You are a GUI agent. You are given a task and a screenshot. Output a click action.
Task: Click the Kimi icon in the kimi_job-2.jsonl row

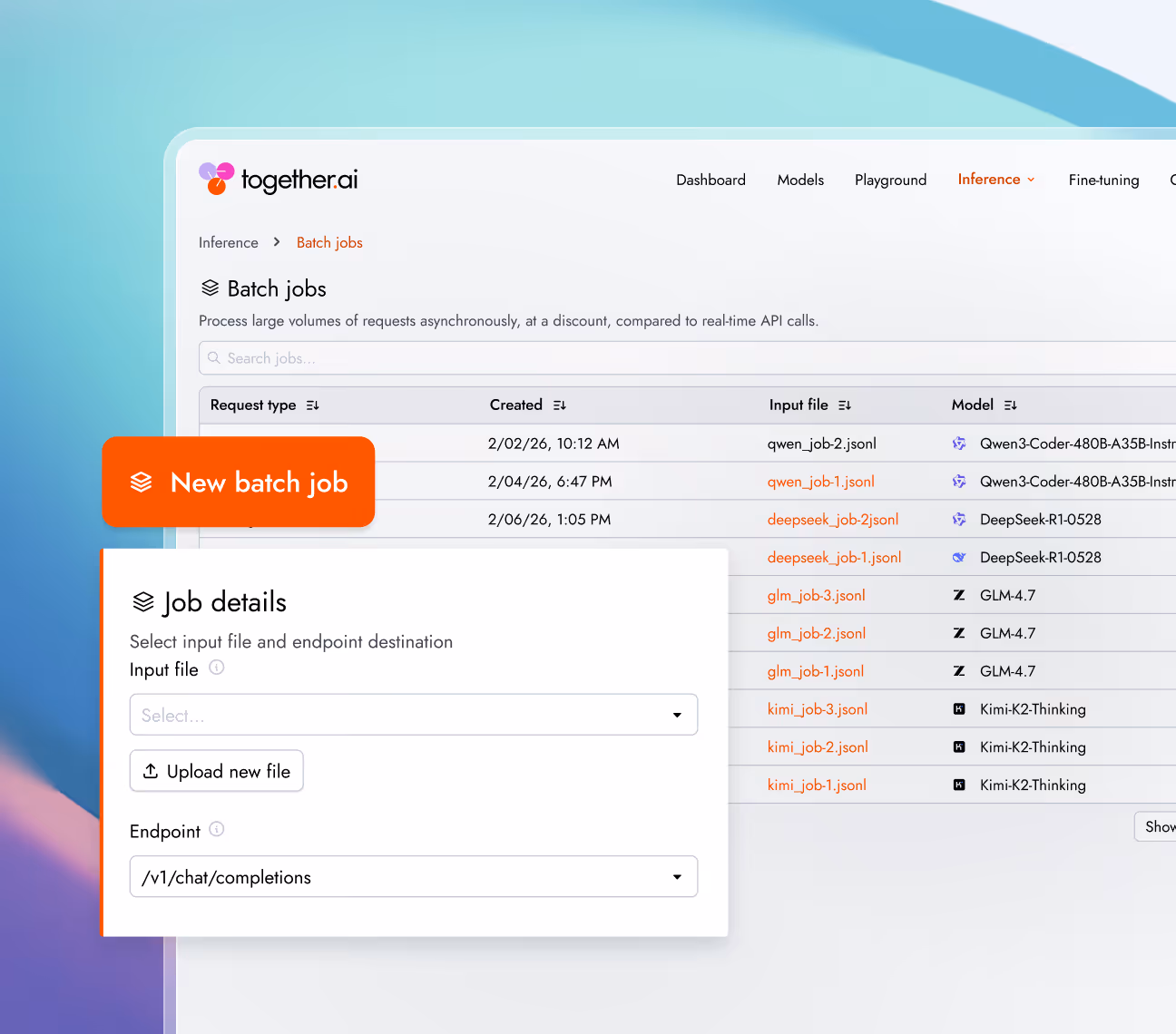[x=959, y=747]
